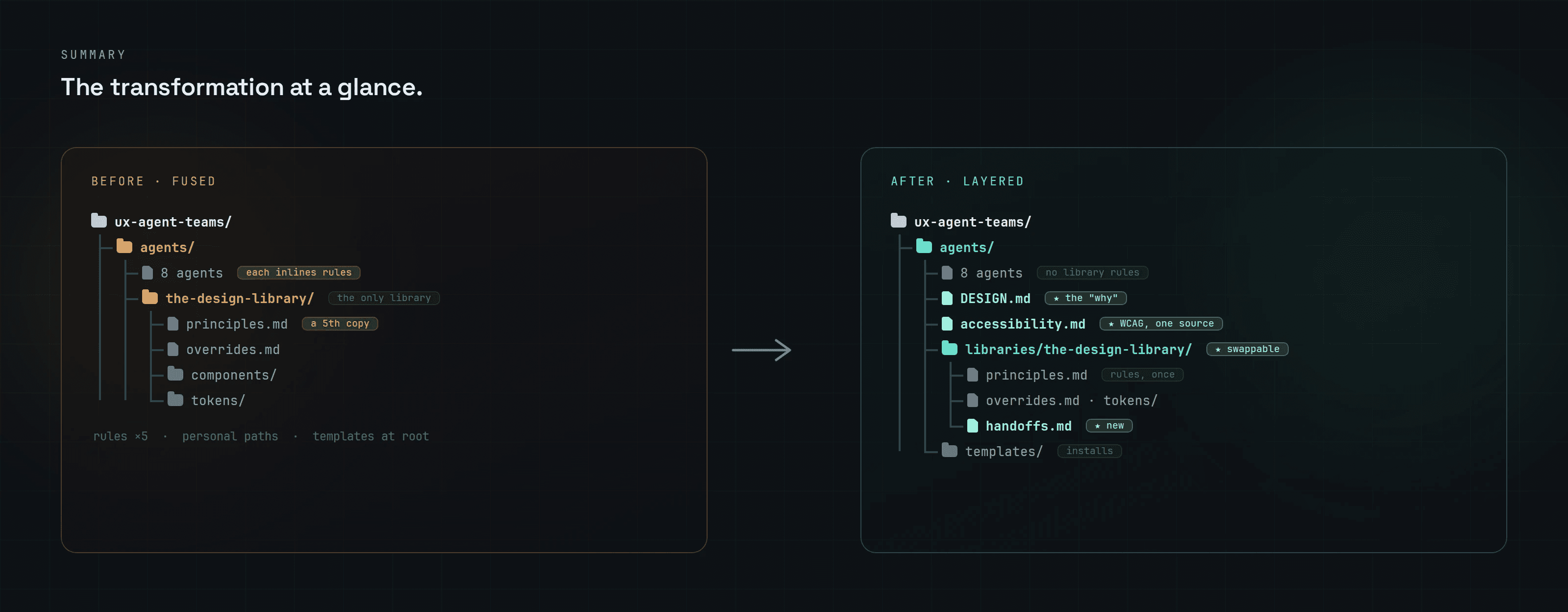Screen dimensions: 1568x612
Task: Select overrides.md in the Before tree
Action: tap(233, 350)
